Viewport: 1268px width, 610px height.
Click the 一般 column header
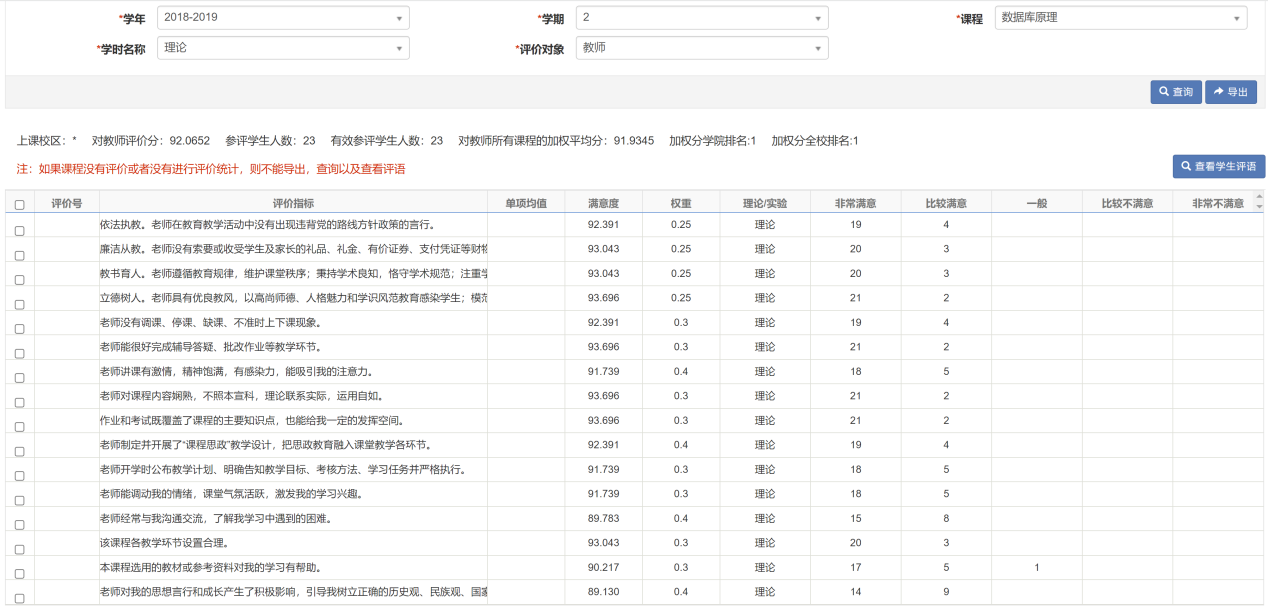click(x=1037, y=203)
